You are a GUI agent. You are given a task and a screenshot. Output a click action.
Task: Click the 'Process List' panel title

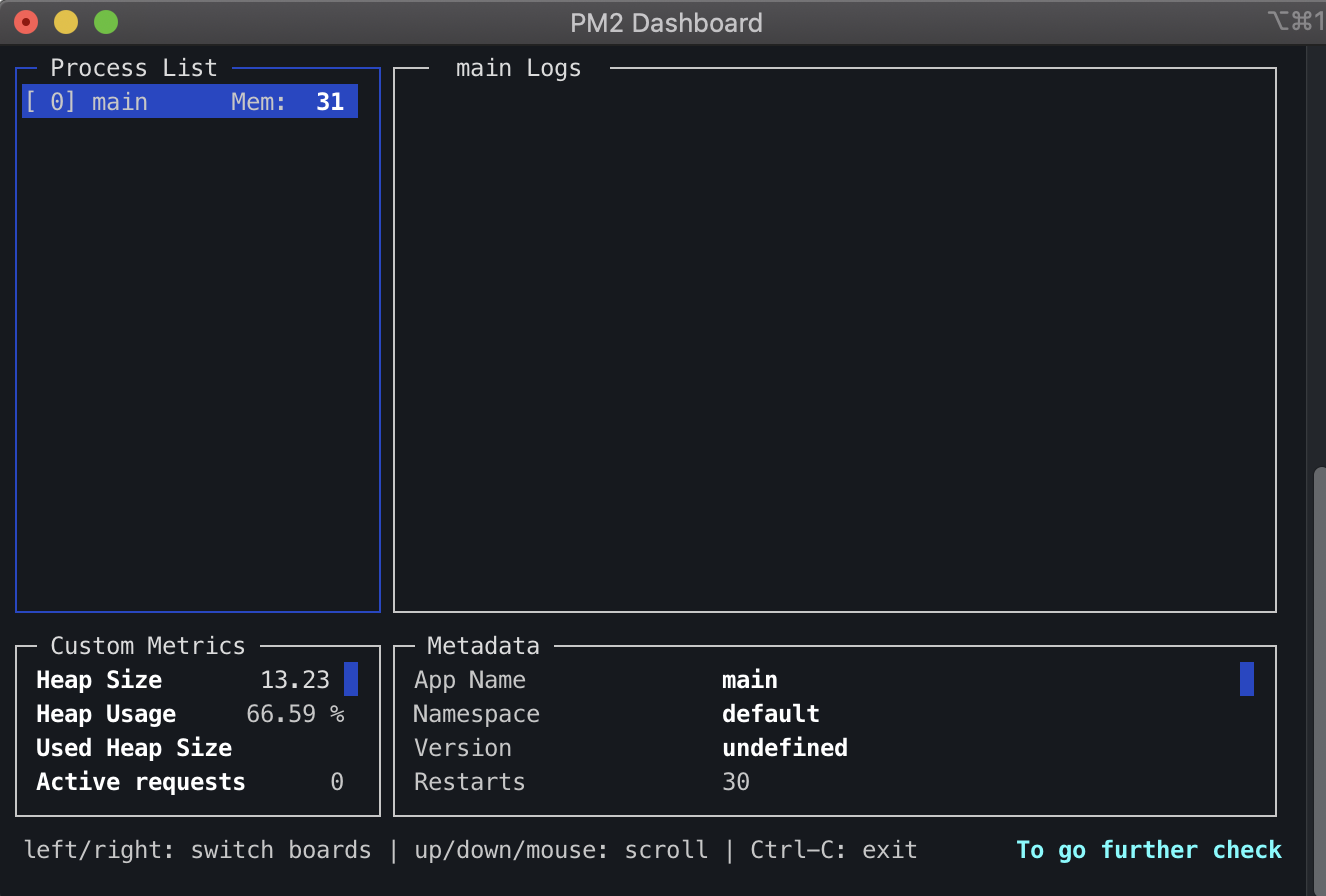[x=134, y=68]
